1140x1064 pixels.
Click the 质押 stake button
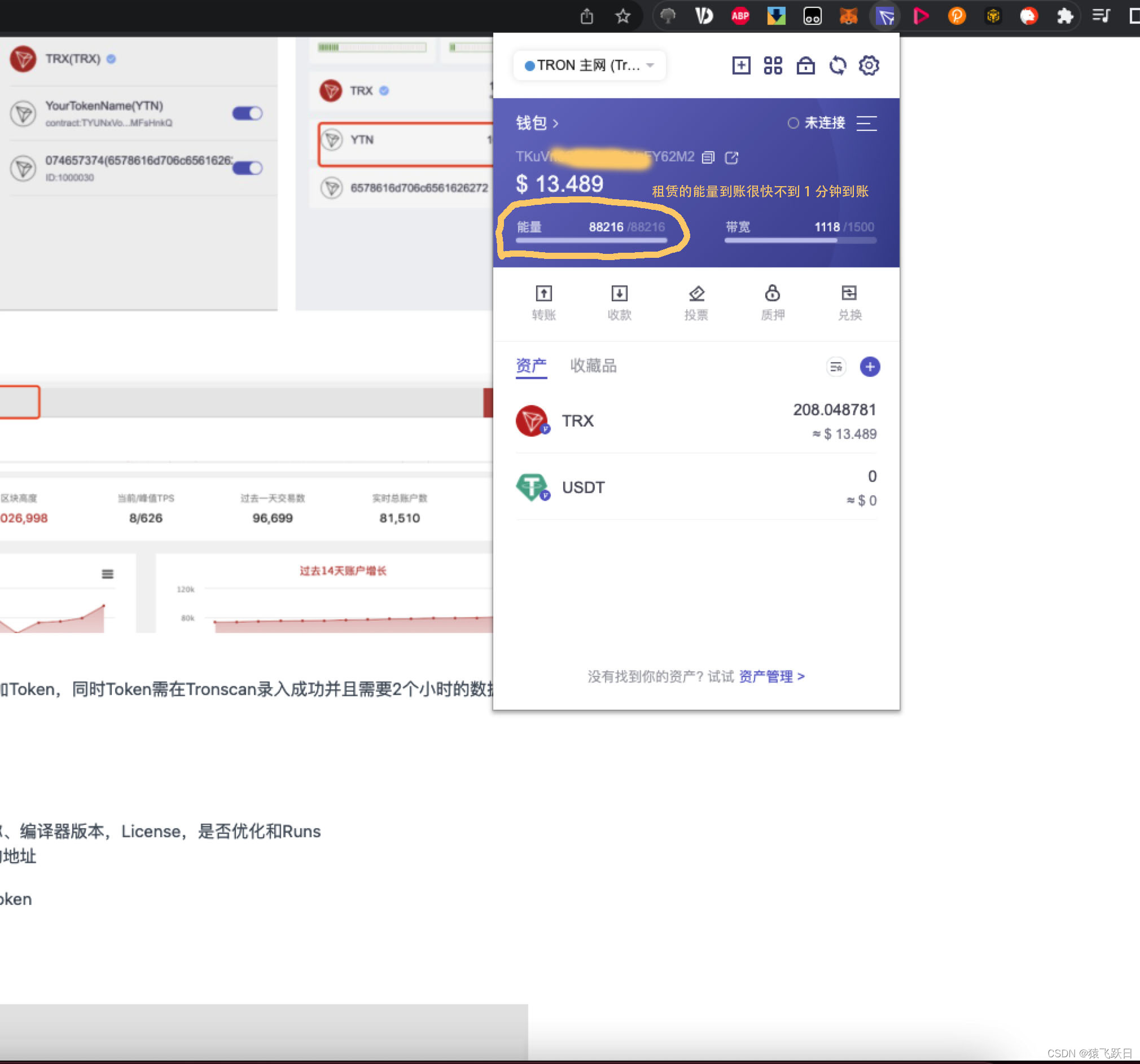click(773, 303)
